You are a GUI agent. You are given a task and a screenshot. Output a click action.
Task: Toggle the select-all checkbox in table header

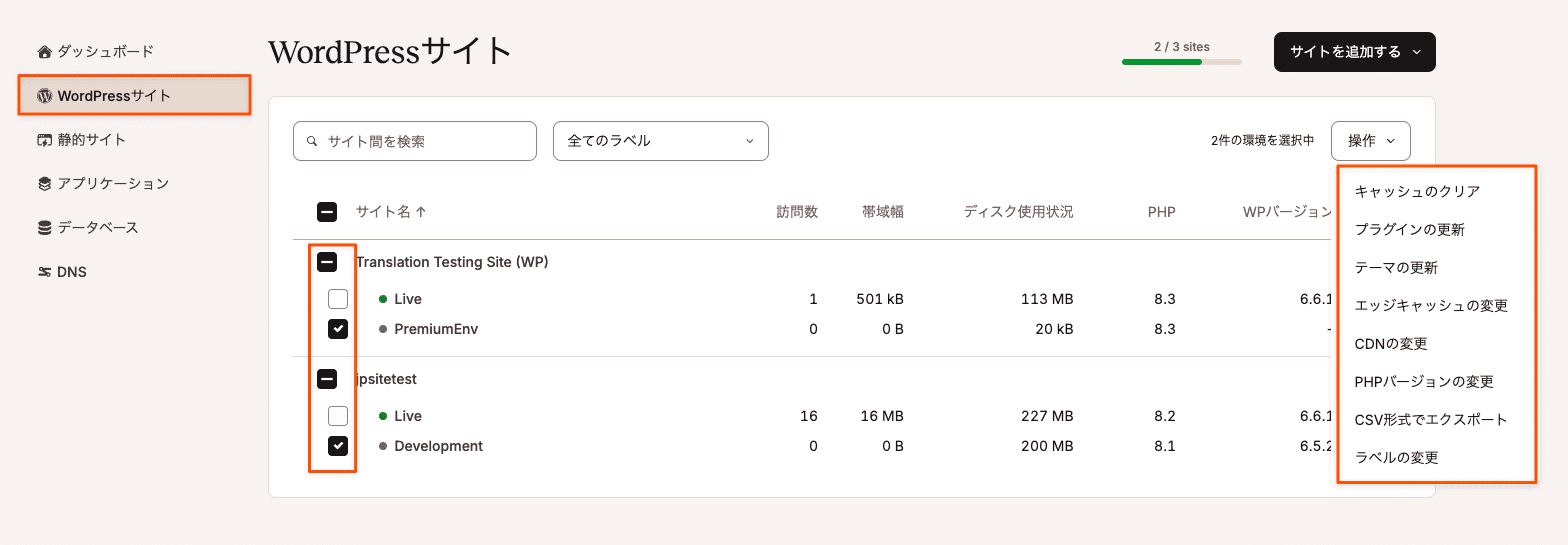tap(327, 212)
